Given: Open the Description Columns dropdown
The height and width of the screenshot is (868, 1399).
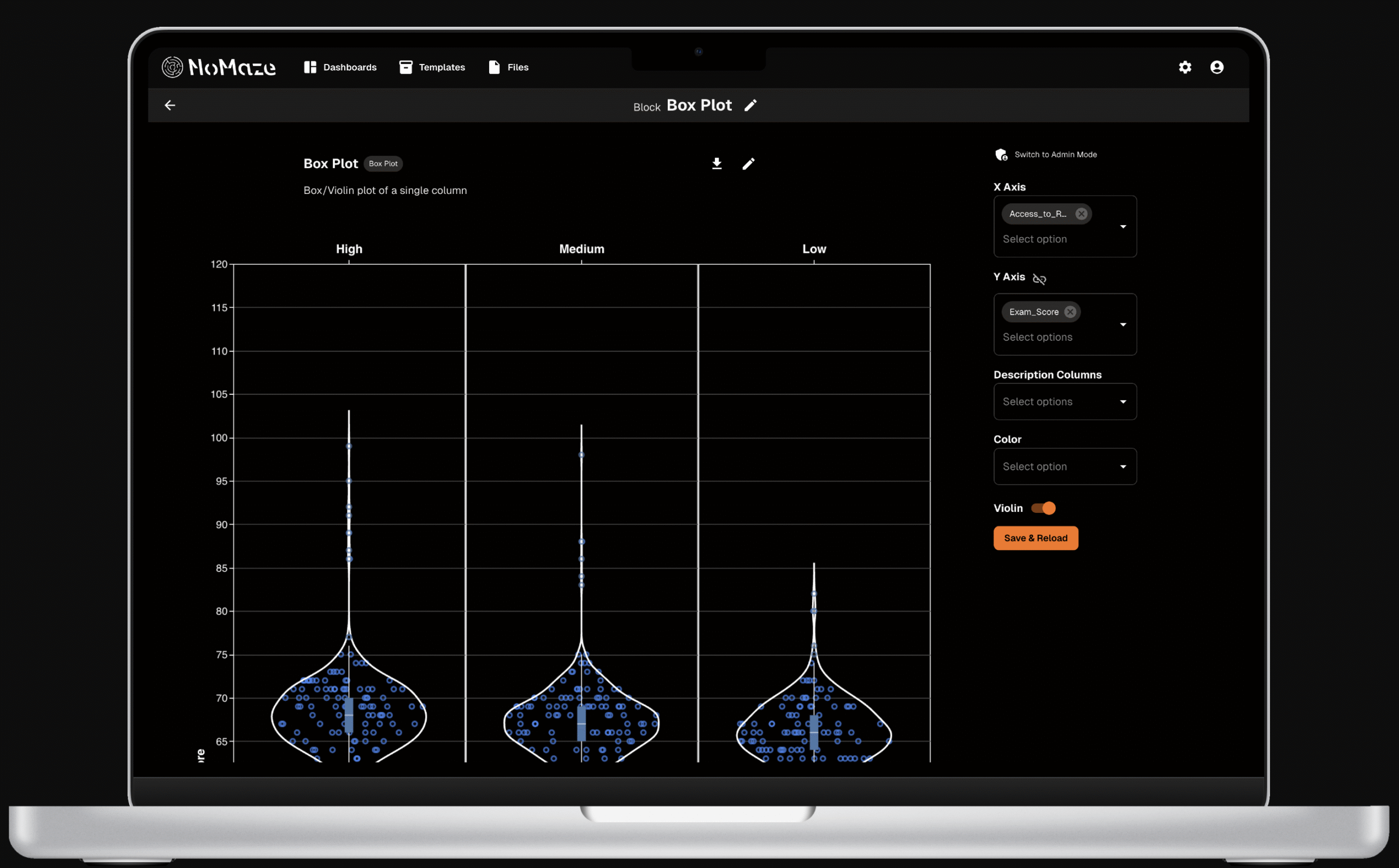Looking at the screenshot, I should [1064, 402].
